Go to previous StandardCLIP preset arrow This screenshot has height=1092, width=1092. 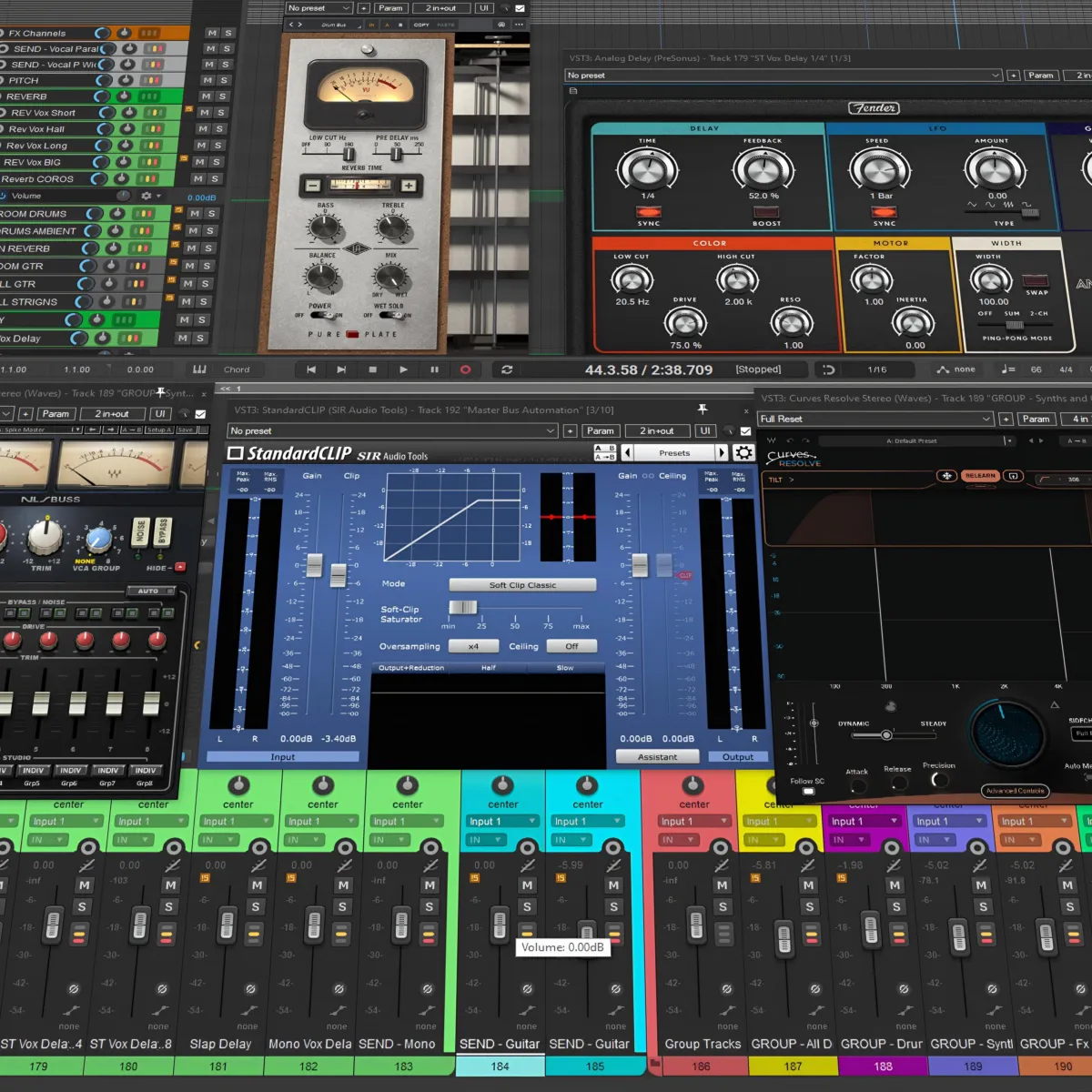pos(626,452)
